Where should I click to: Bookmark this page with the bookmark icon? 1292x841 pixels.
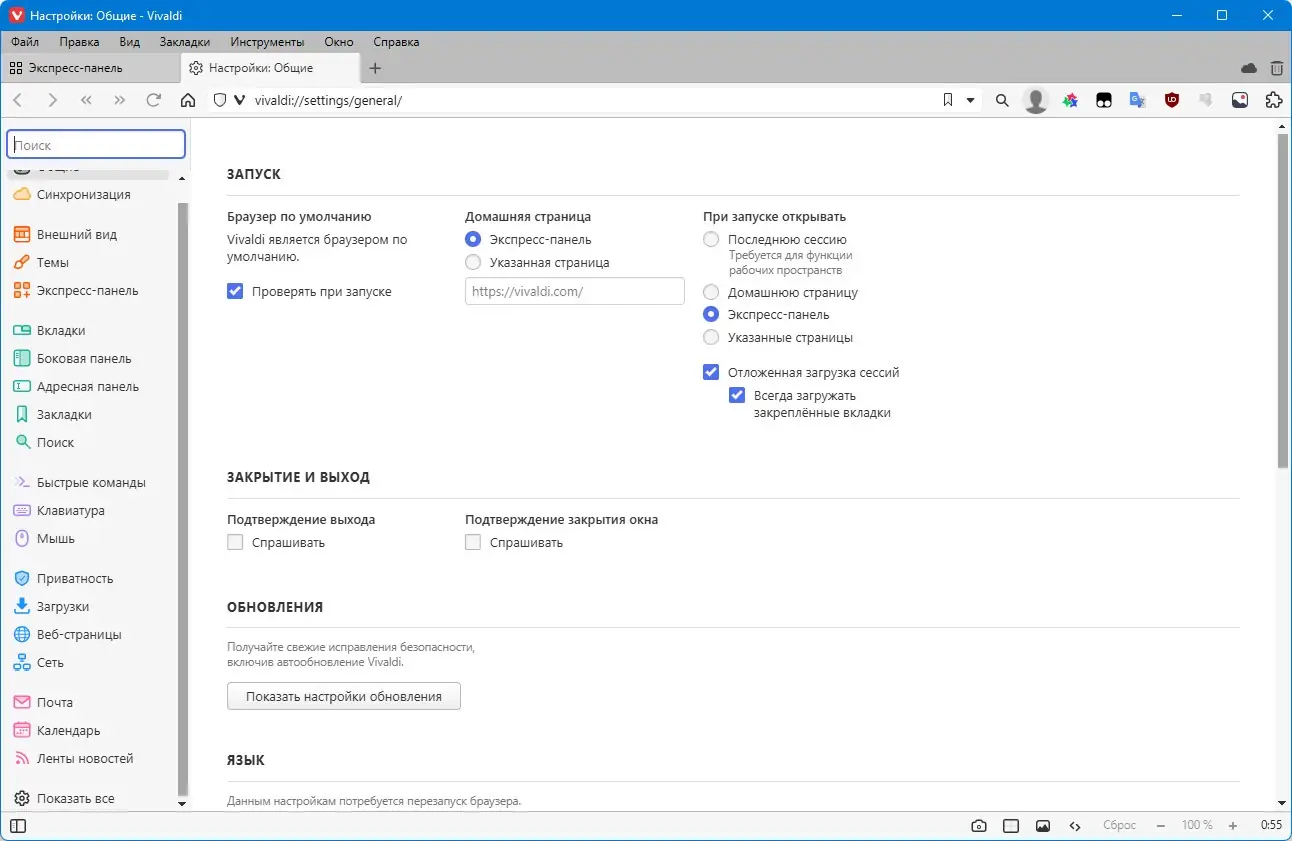(948, 100)
